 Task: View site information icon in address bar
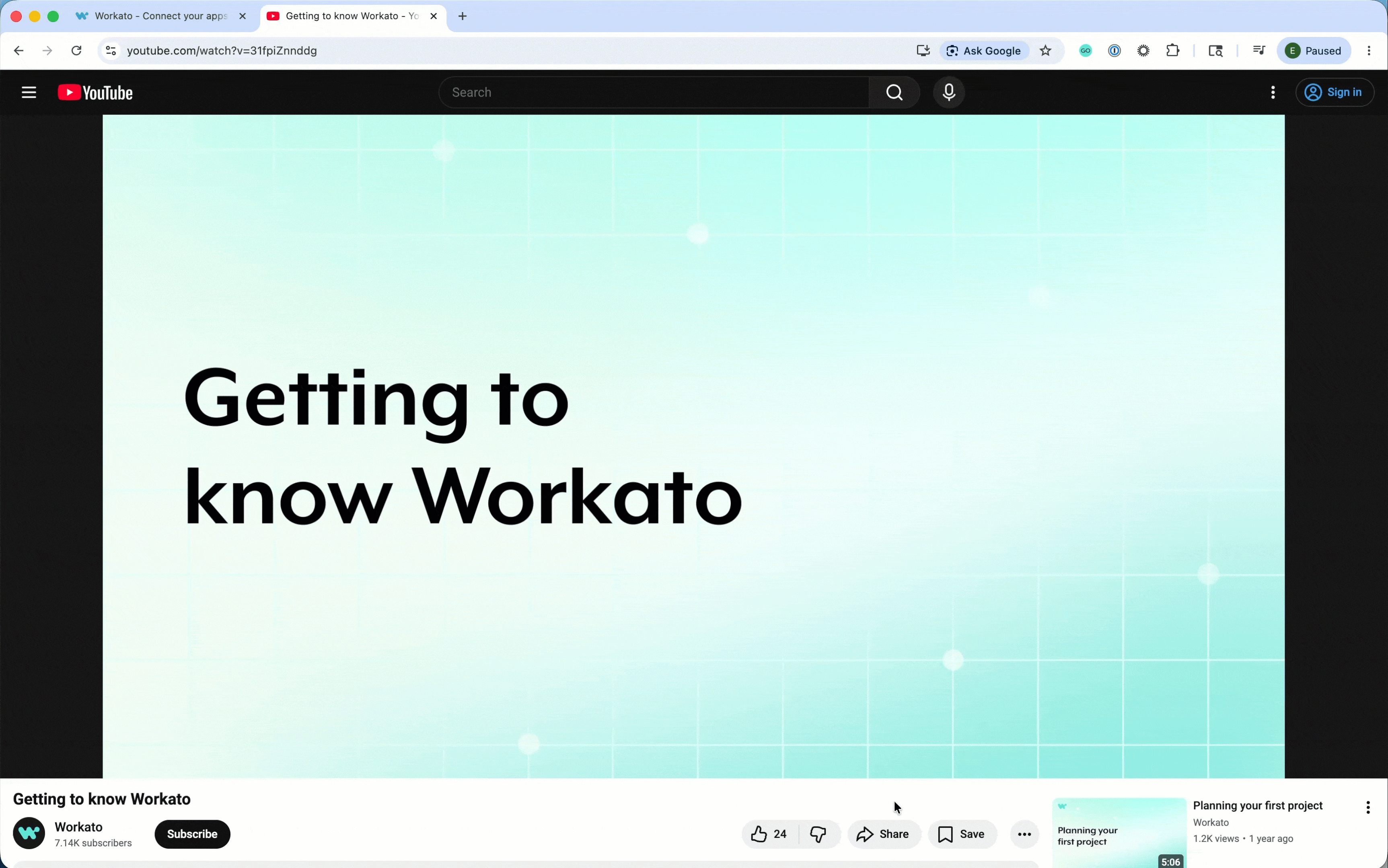click(x=111, y=51)
